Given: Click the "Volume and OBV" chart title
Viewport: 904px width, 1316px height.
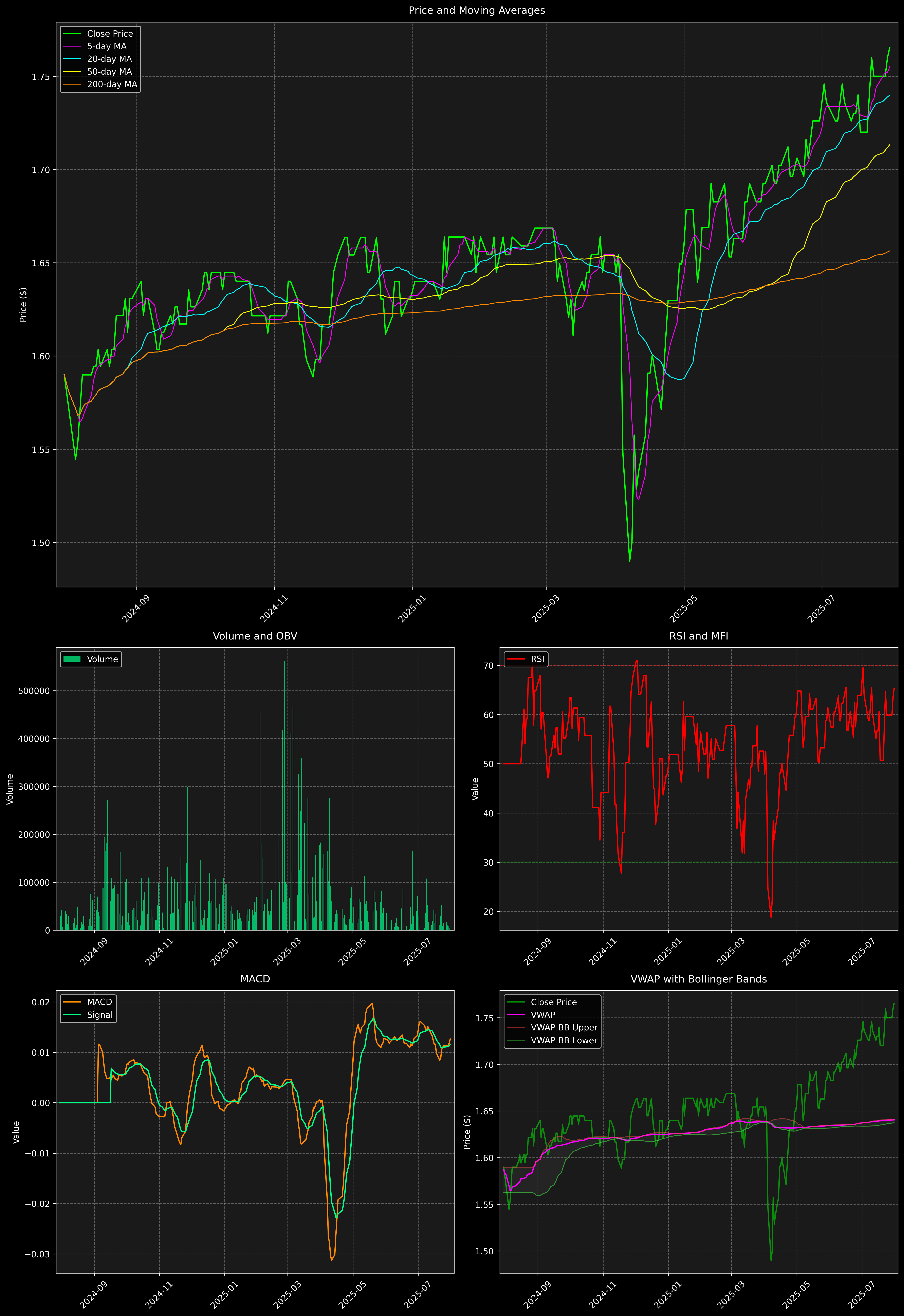Looking at the screenshot, I should (255, 636).
